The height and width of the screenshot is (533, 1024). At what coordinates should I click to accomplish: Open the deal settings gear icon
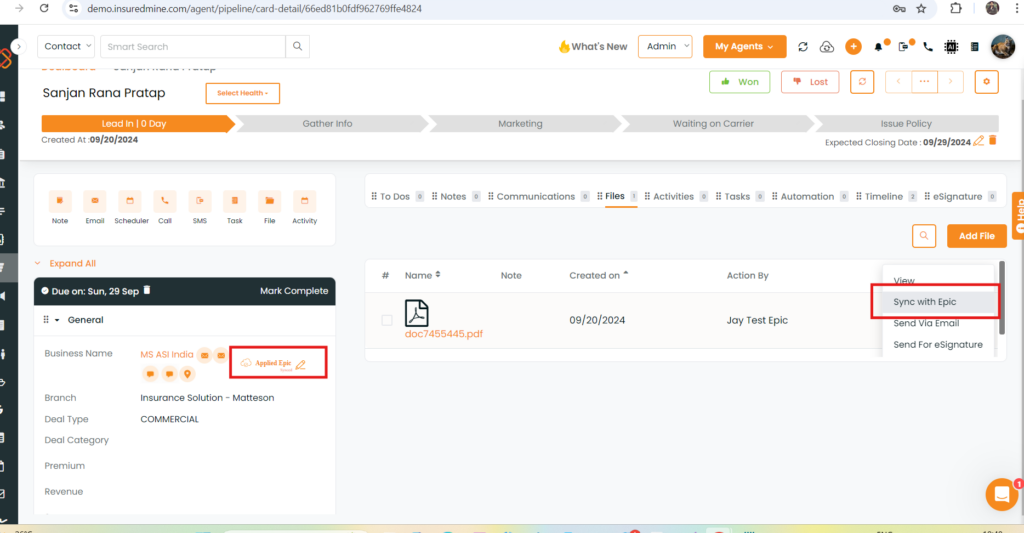[986, 82]
